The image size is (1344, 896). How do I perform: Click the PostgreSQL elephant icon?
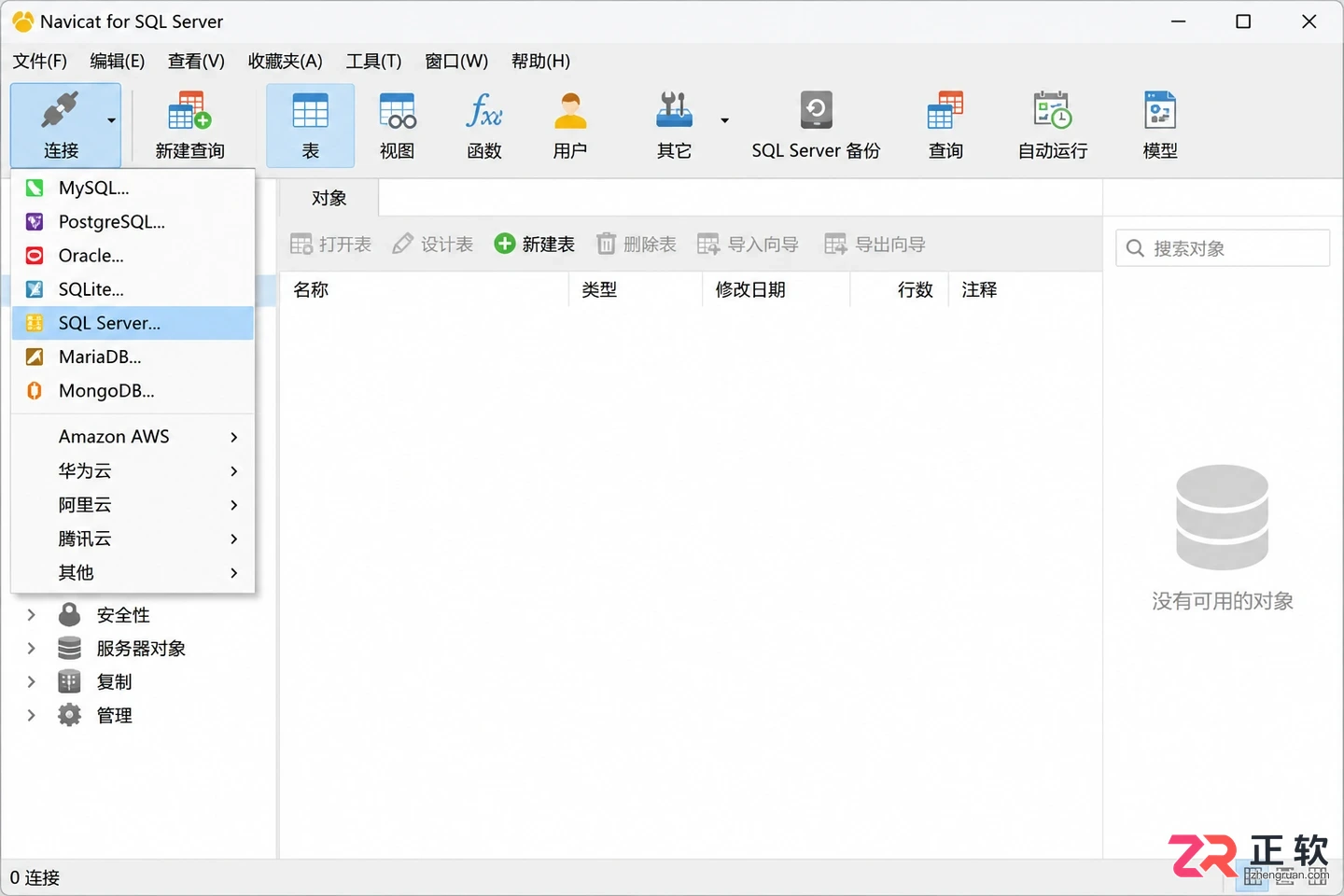[35, 222]
